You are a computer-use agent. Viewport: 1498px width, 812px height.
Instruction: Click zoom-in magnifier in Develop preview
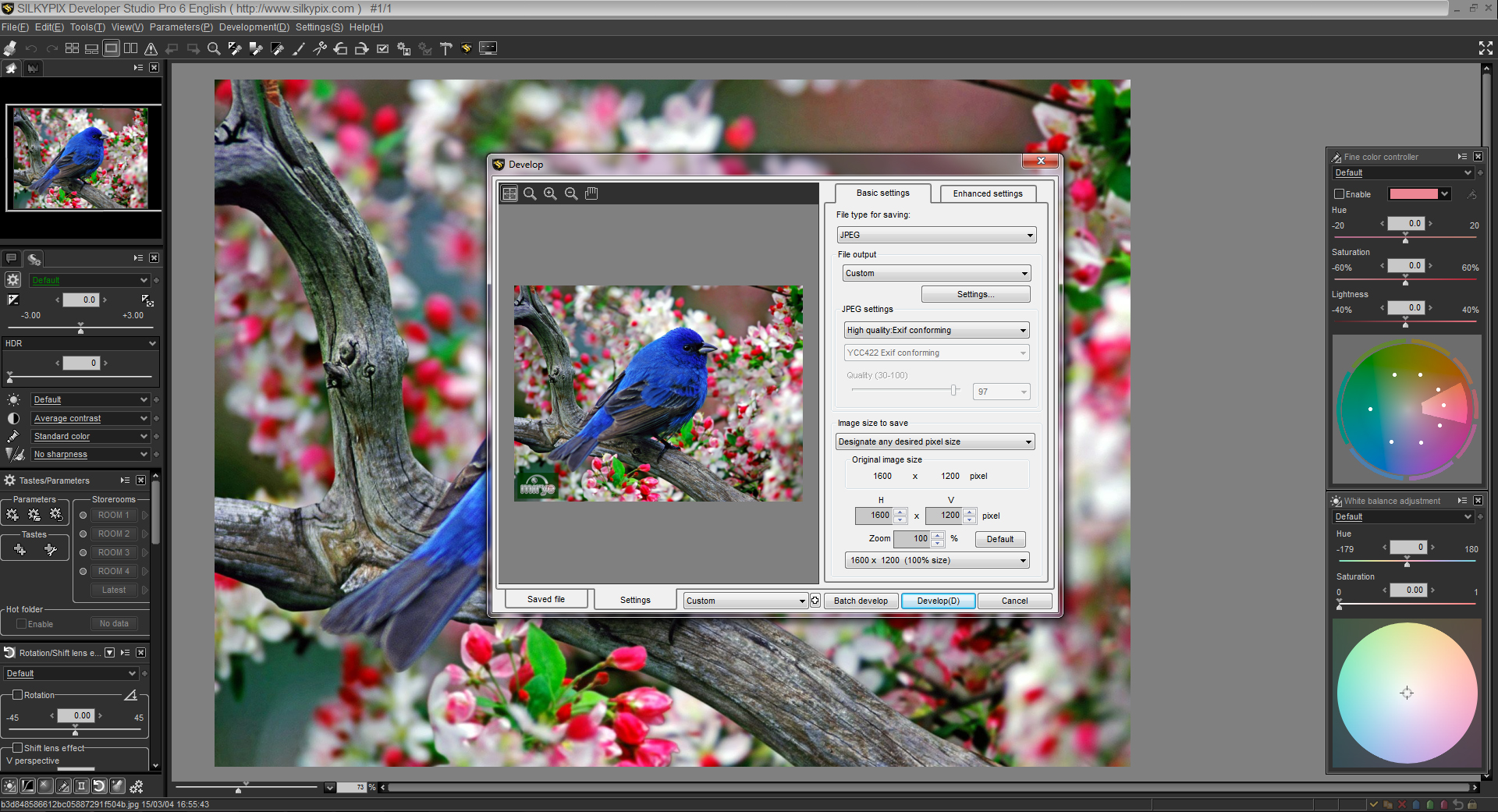pyautogui.click(x=550, y=193)
